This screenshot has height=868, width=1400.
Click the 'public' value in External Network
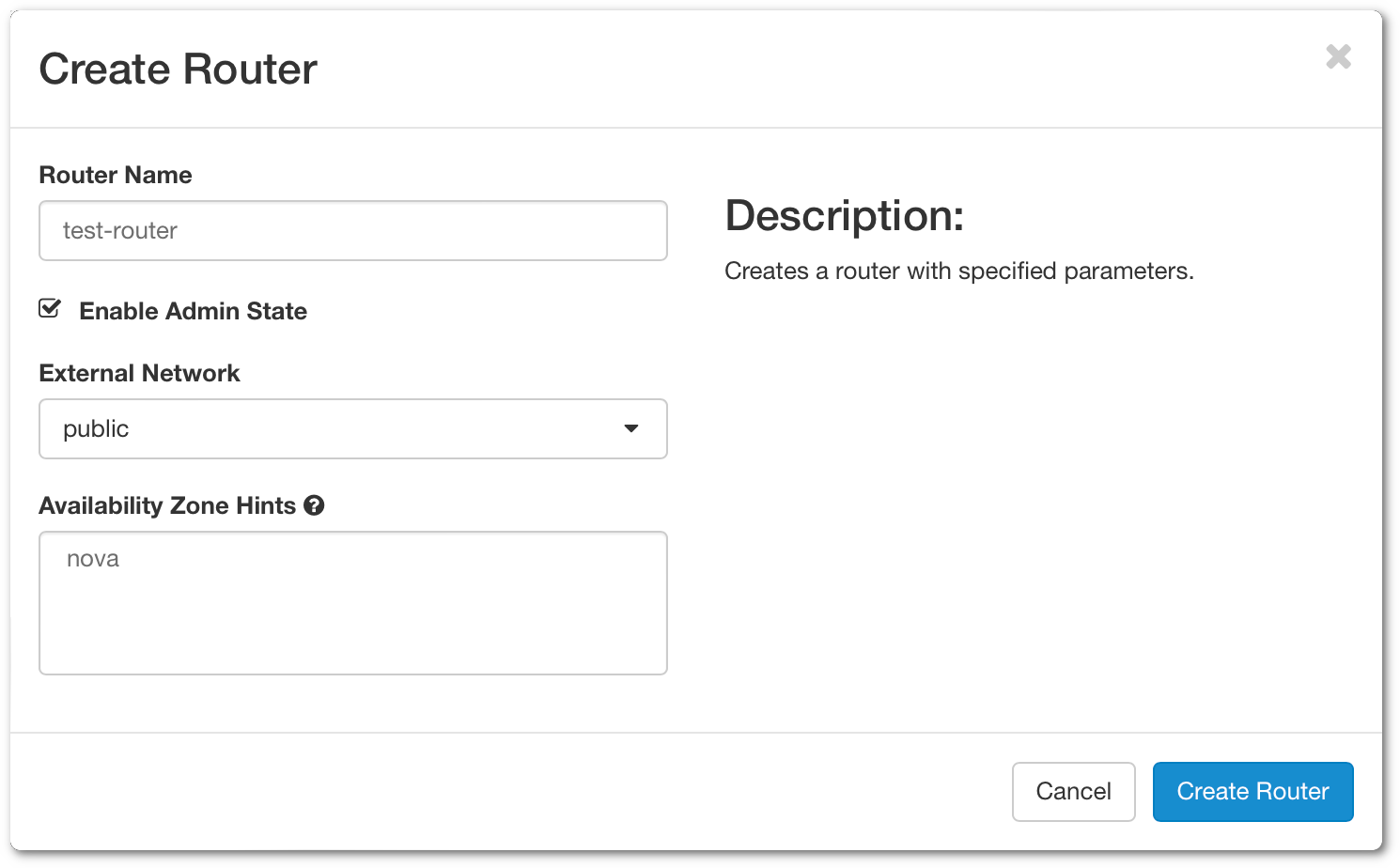(96, 429)
